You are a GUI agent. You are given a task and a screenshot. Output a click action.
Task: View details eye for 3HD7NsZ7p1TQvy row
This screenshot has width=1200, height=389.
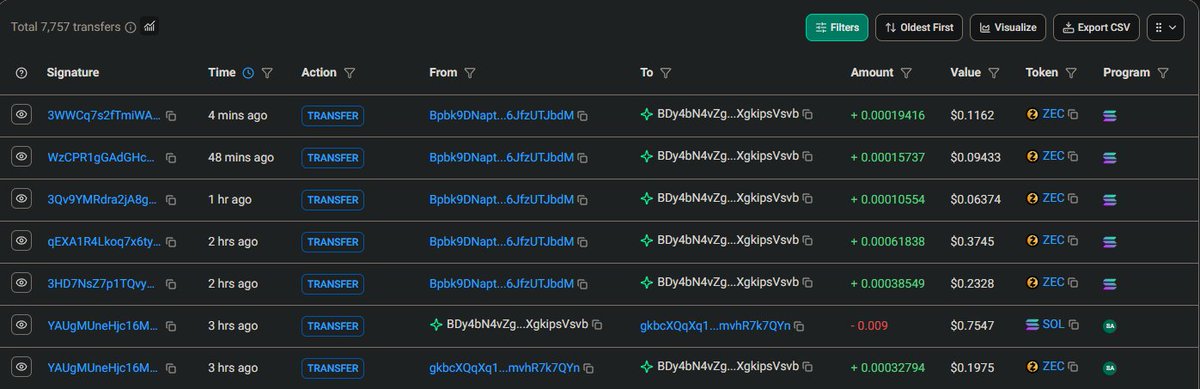pos(21,284)
